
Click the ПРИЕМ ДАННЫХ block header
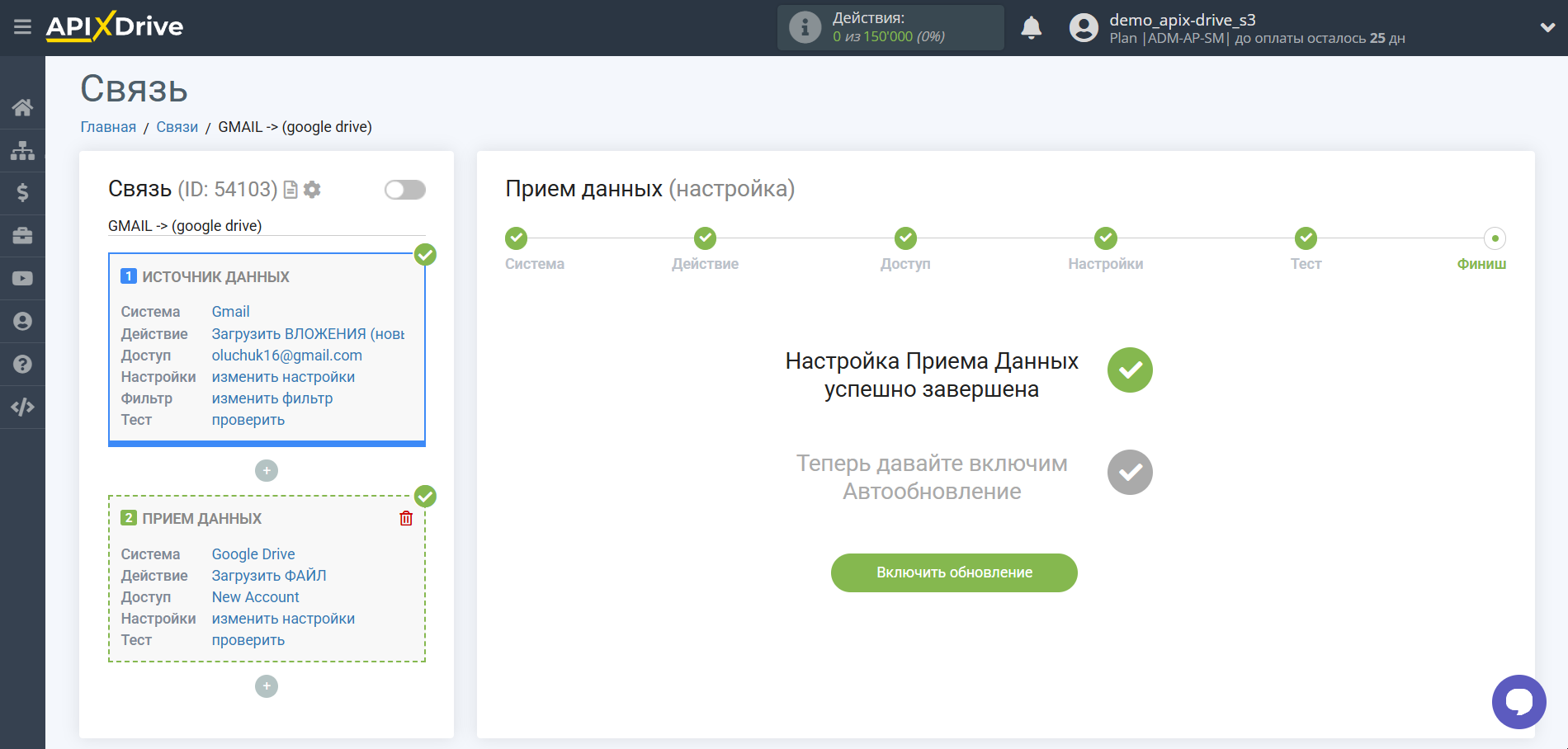(201, 519)
